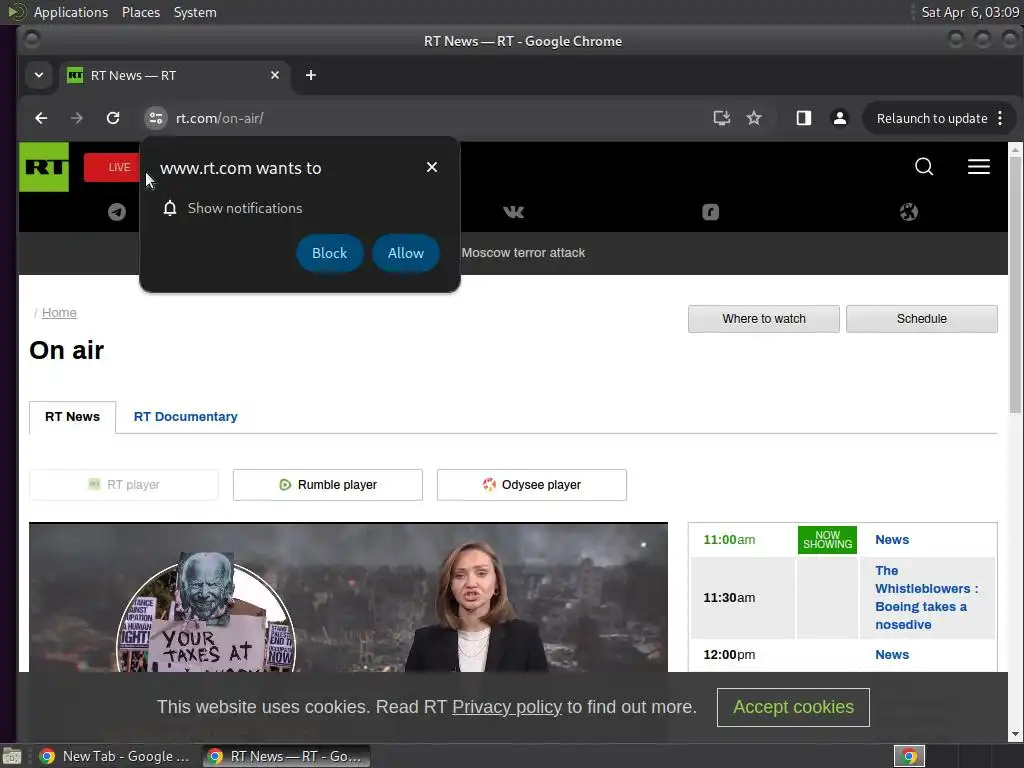Open the hamburger menu on RT site

click(978, 167)
